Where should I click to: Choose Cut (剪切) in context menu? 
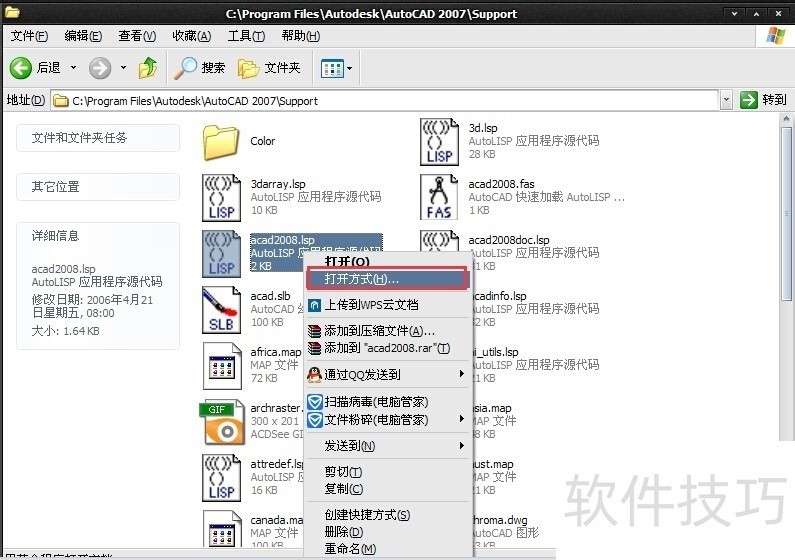[x=389, y=472]
